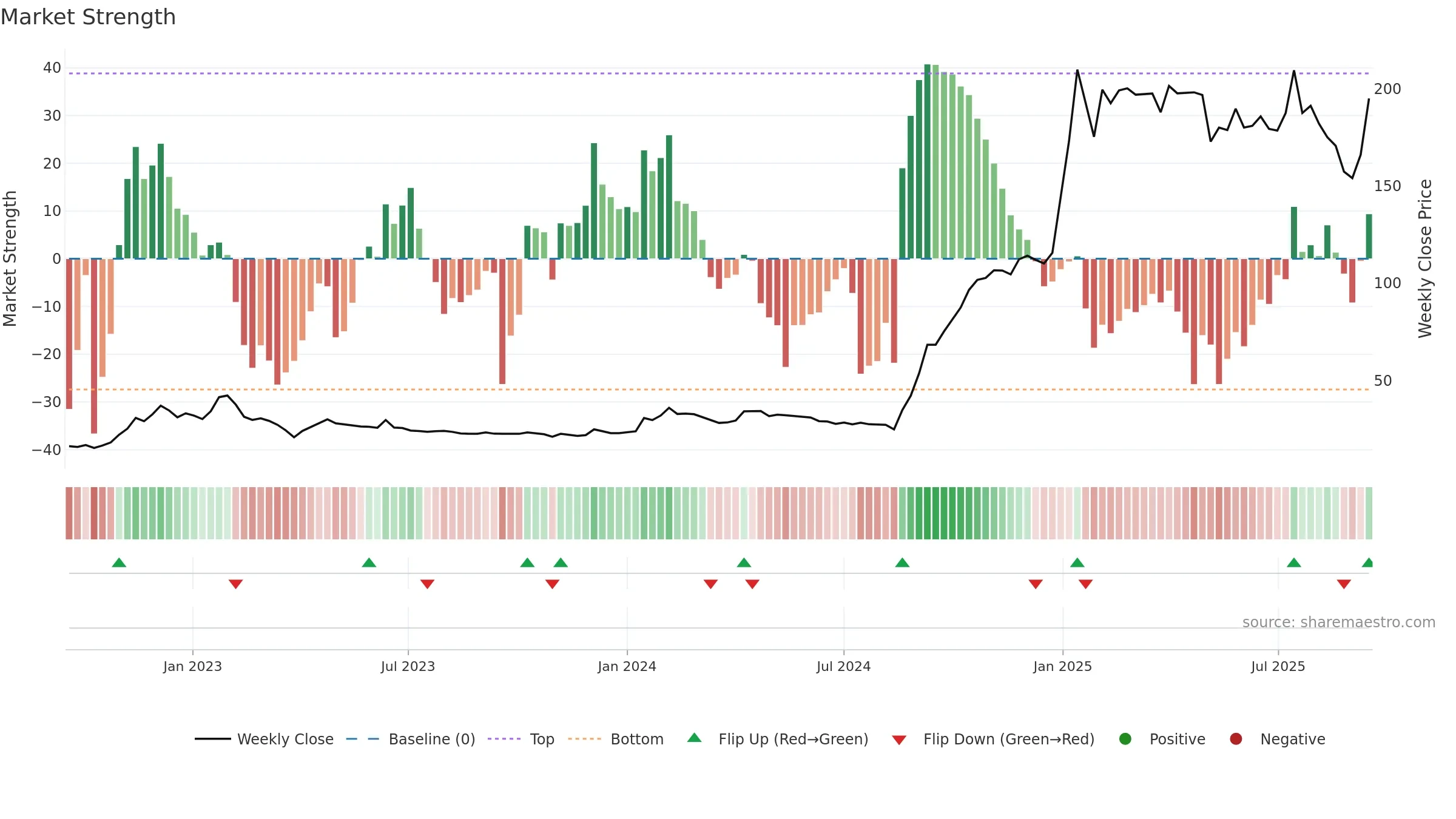Image resolution: width=1456 pixels, height=819 pixels.
Task: Click the source: sharemaestro.com text
Action: click(x=1339, y=622)
